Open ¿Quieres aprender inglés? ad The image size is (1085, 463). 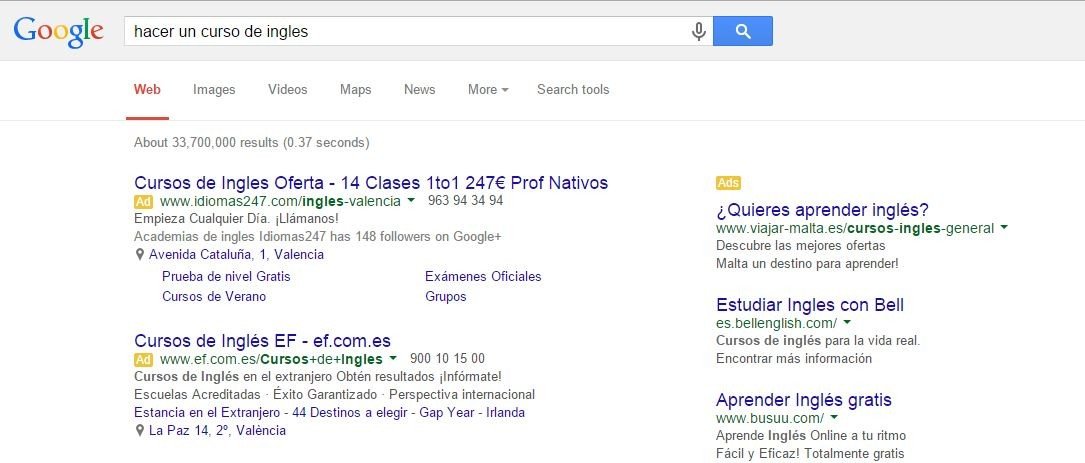coord(822,210)
